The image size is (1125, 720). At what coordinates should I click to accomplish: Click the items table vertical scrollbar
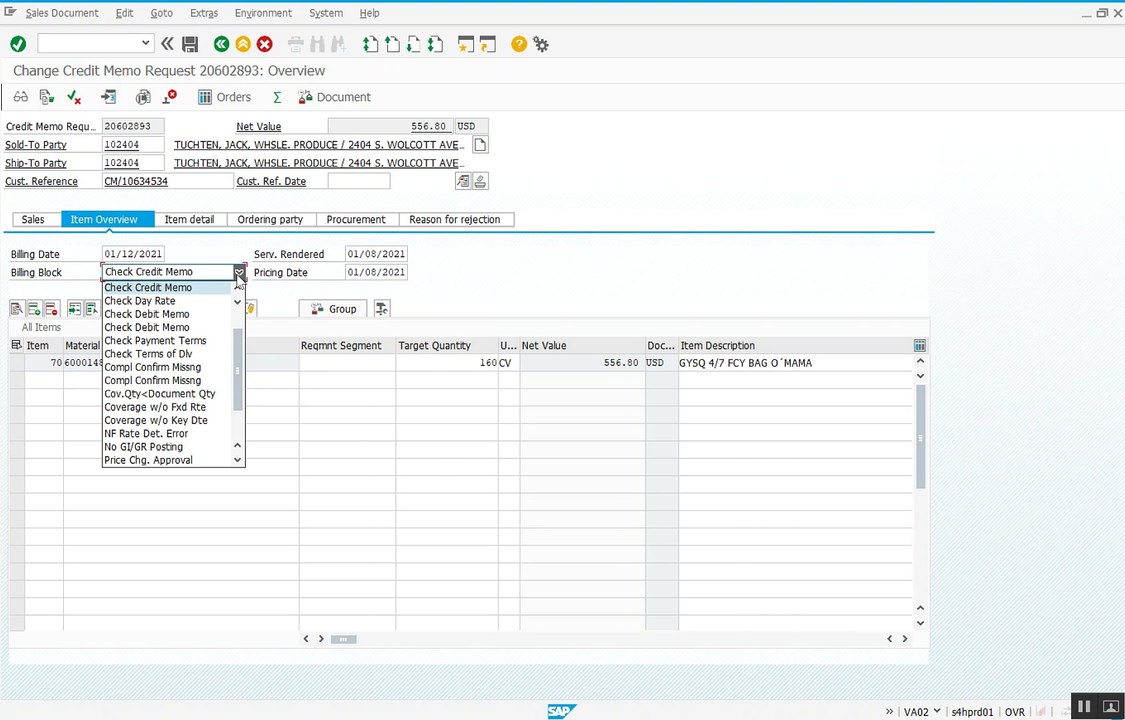point(921,437)
